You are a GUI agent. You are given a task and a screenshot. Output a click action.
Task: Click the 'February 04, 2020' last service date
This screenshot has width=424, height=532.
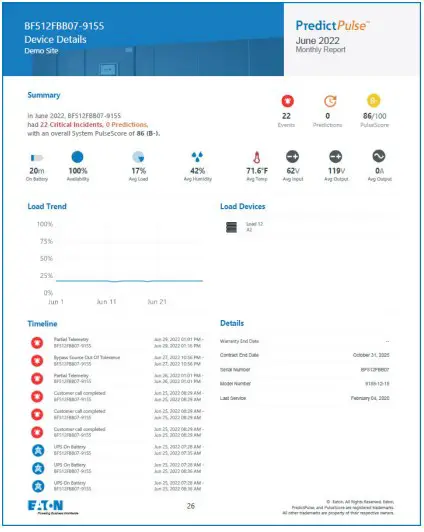370,398
